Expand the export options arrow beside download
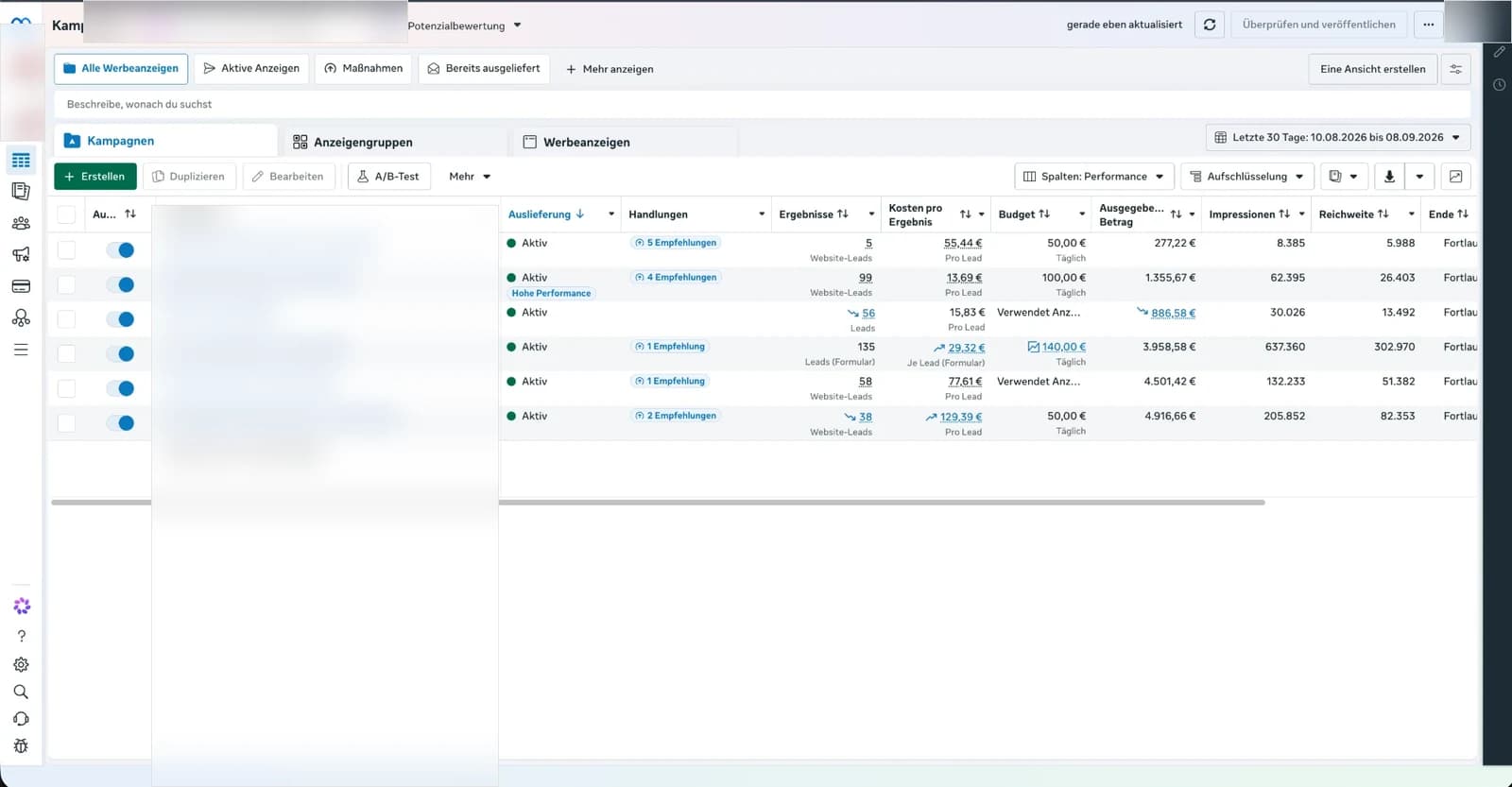Viewport: 1512px width, 787px height. click(x=1419, y=177)
